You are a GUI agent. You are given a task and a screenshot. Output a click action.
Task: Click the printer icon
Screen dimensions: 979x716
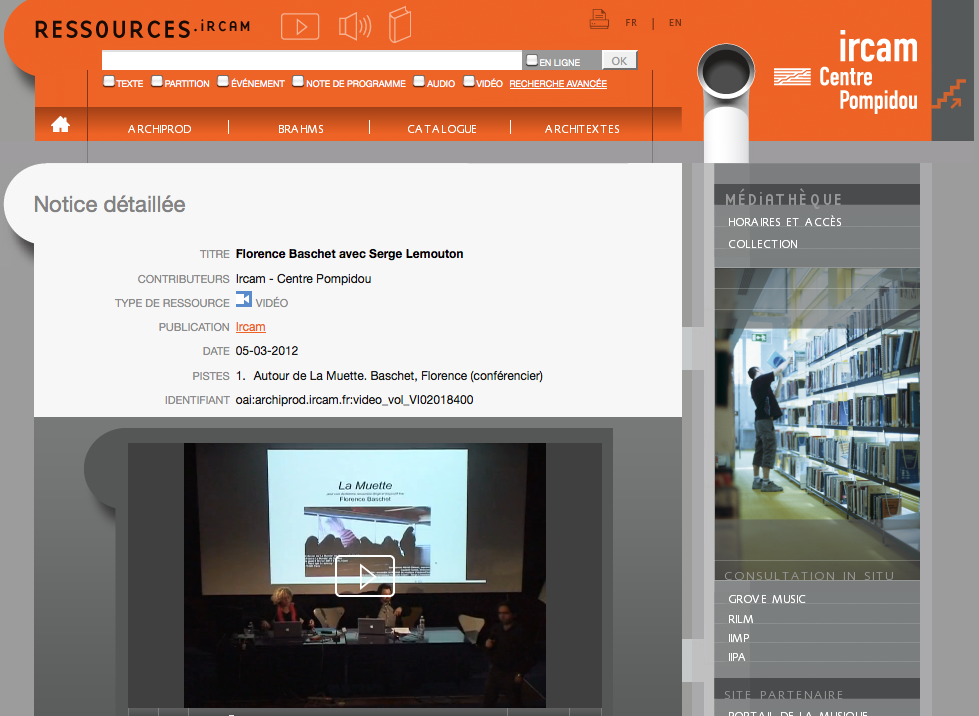click(599, 19)
